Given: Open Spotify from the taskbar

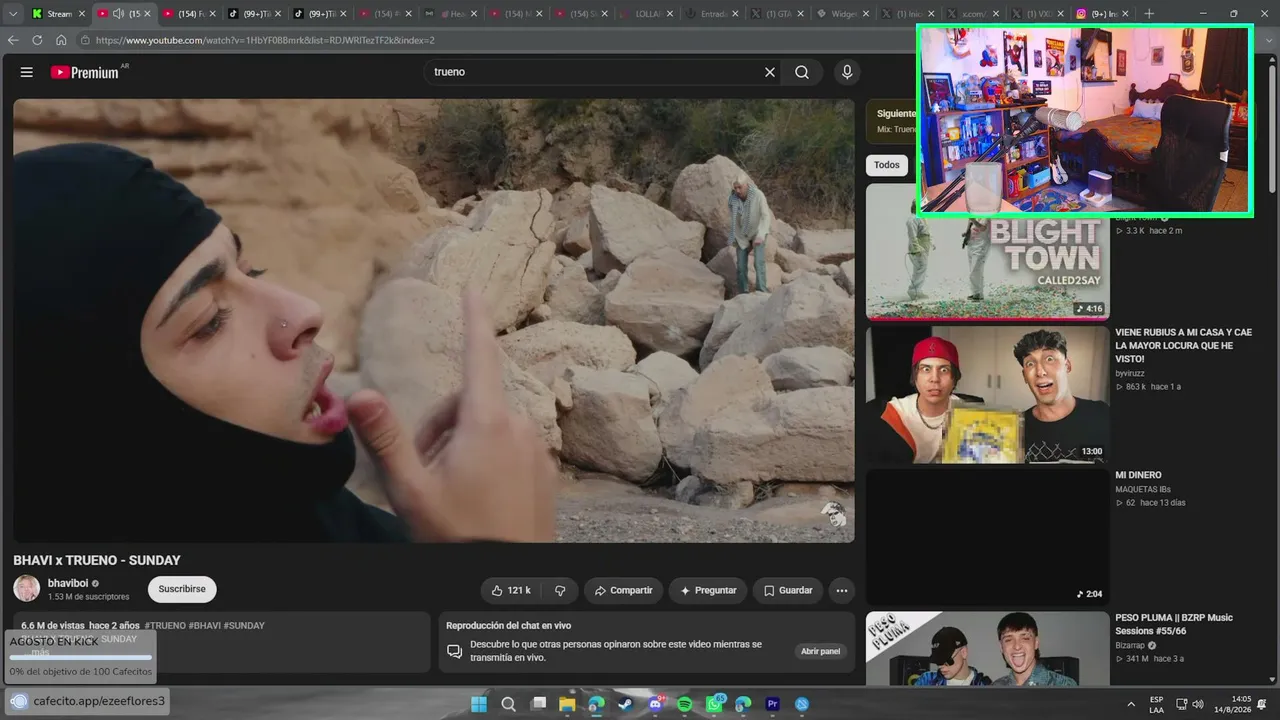Looking at the screenshot, I should click(684, 704).
